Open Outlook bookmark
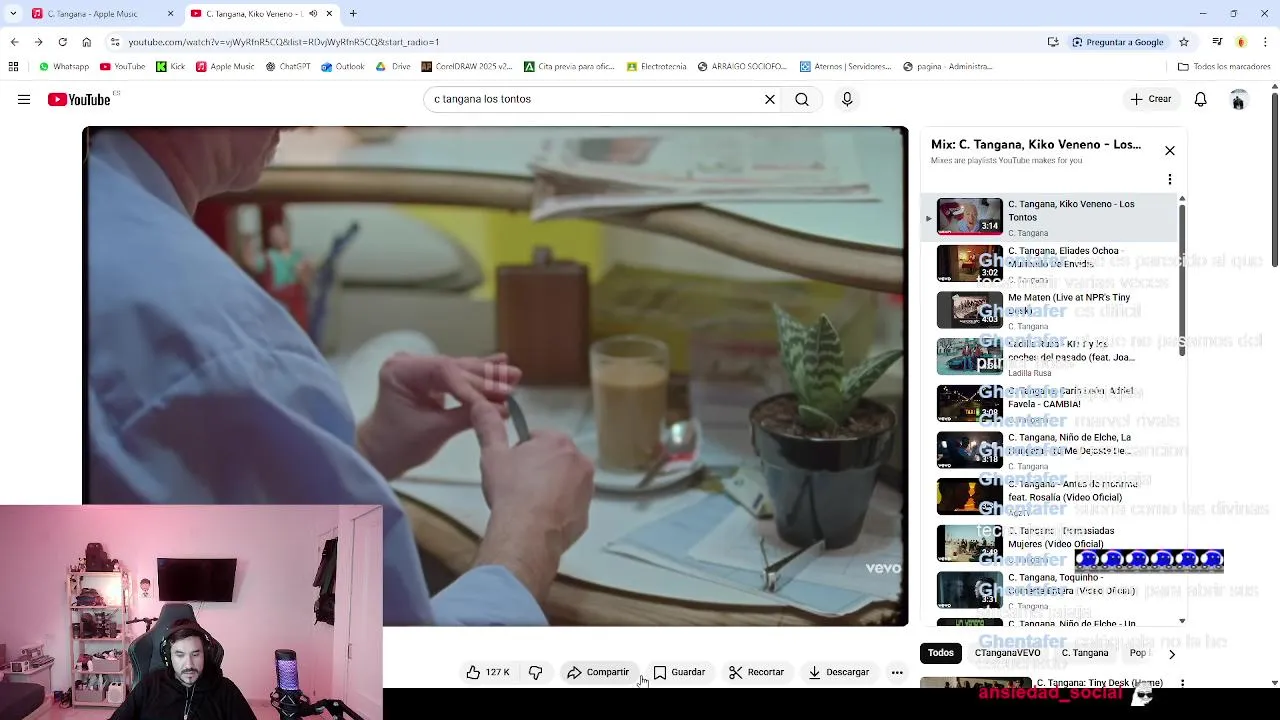The image size is (1280, 720). (x=343, y=67)
